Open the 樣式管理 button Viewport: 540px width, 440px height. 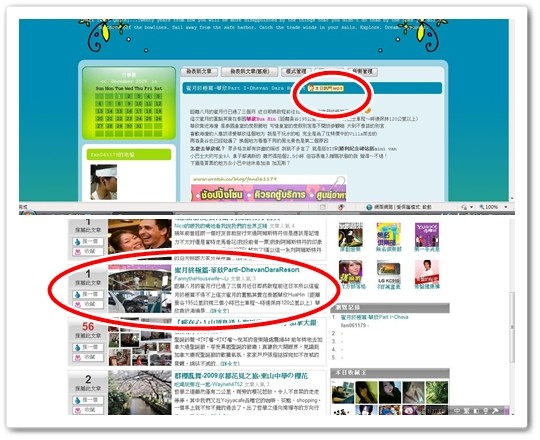point(296,72)
